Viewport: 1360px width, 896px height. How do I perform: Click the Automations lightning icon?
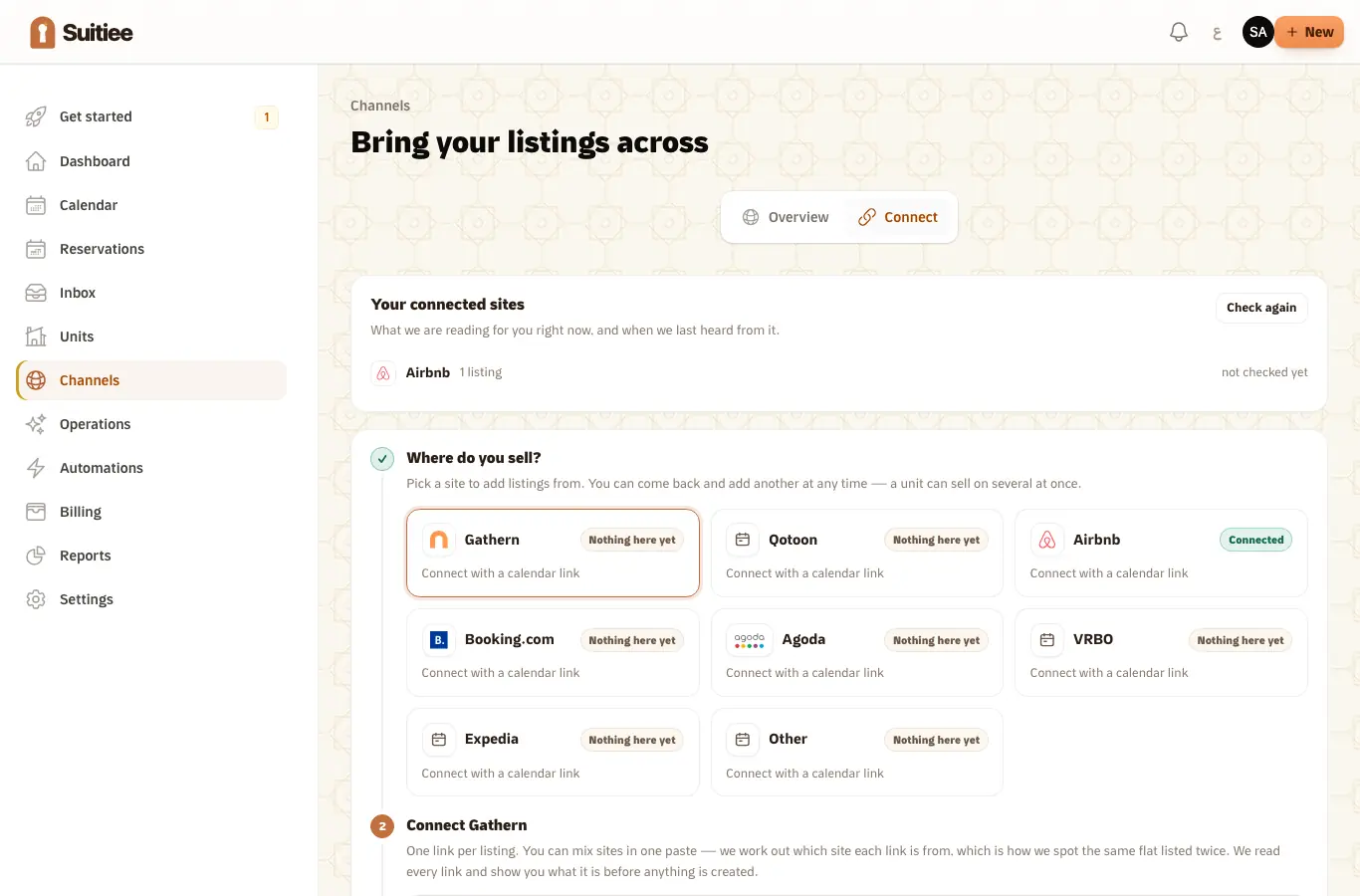click(x=36, y=468)
